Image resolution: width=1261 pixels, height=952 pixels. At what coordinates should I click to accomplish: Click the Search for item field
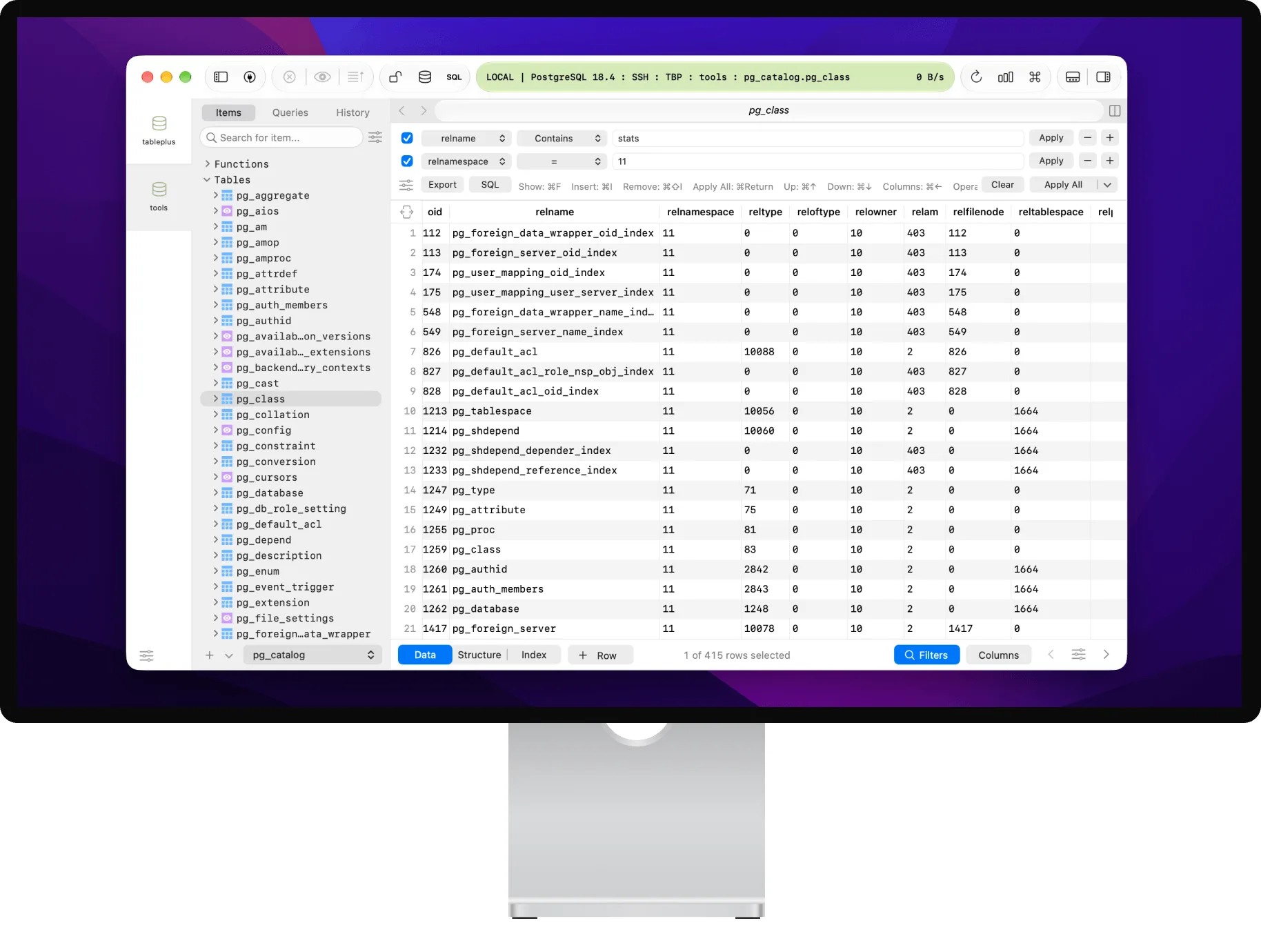point(281,137)
